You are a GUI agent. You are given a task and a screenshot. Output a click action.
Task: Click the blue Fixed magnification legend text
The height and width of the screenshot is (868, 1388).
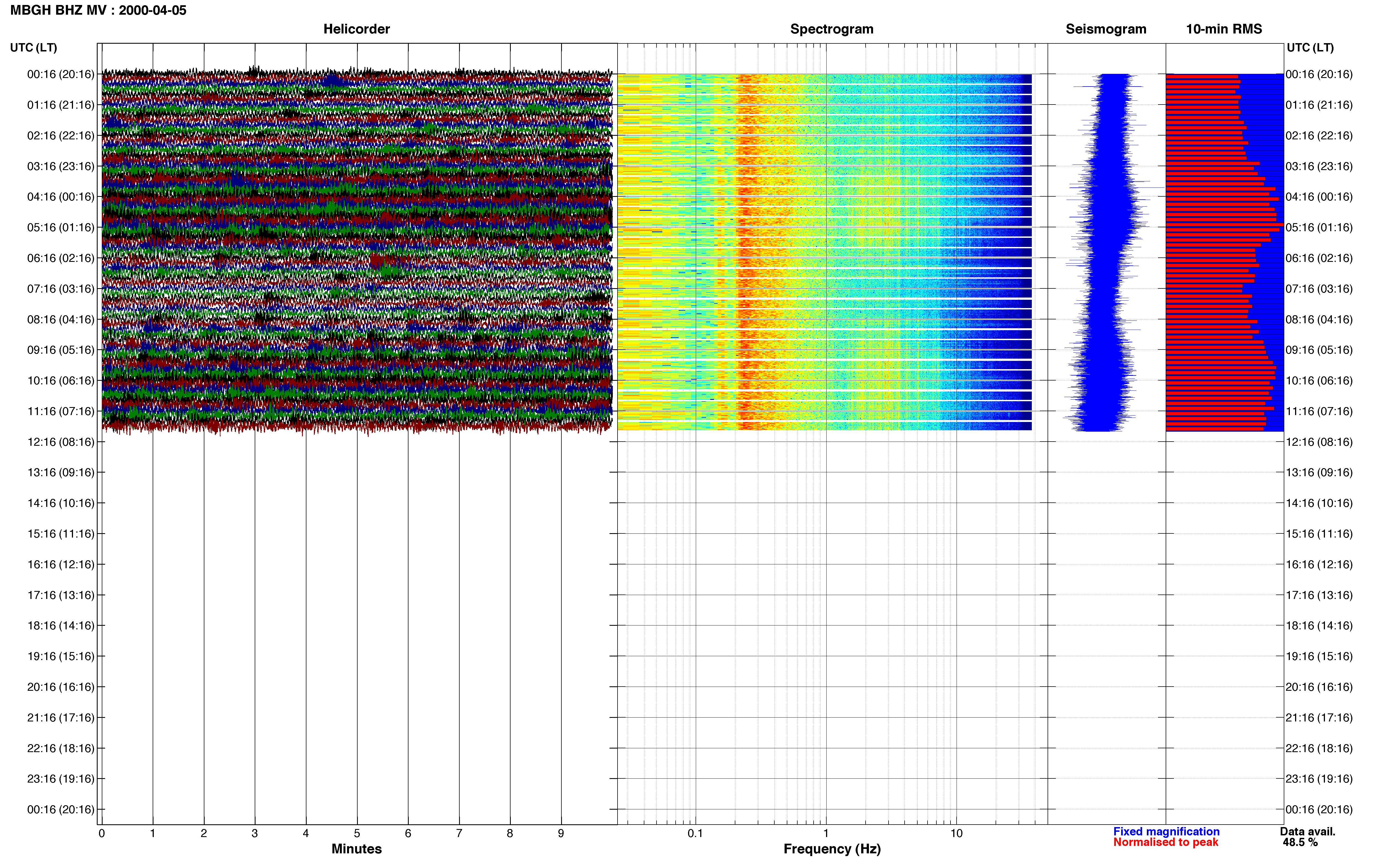[1166, 832]
